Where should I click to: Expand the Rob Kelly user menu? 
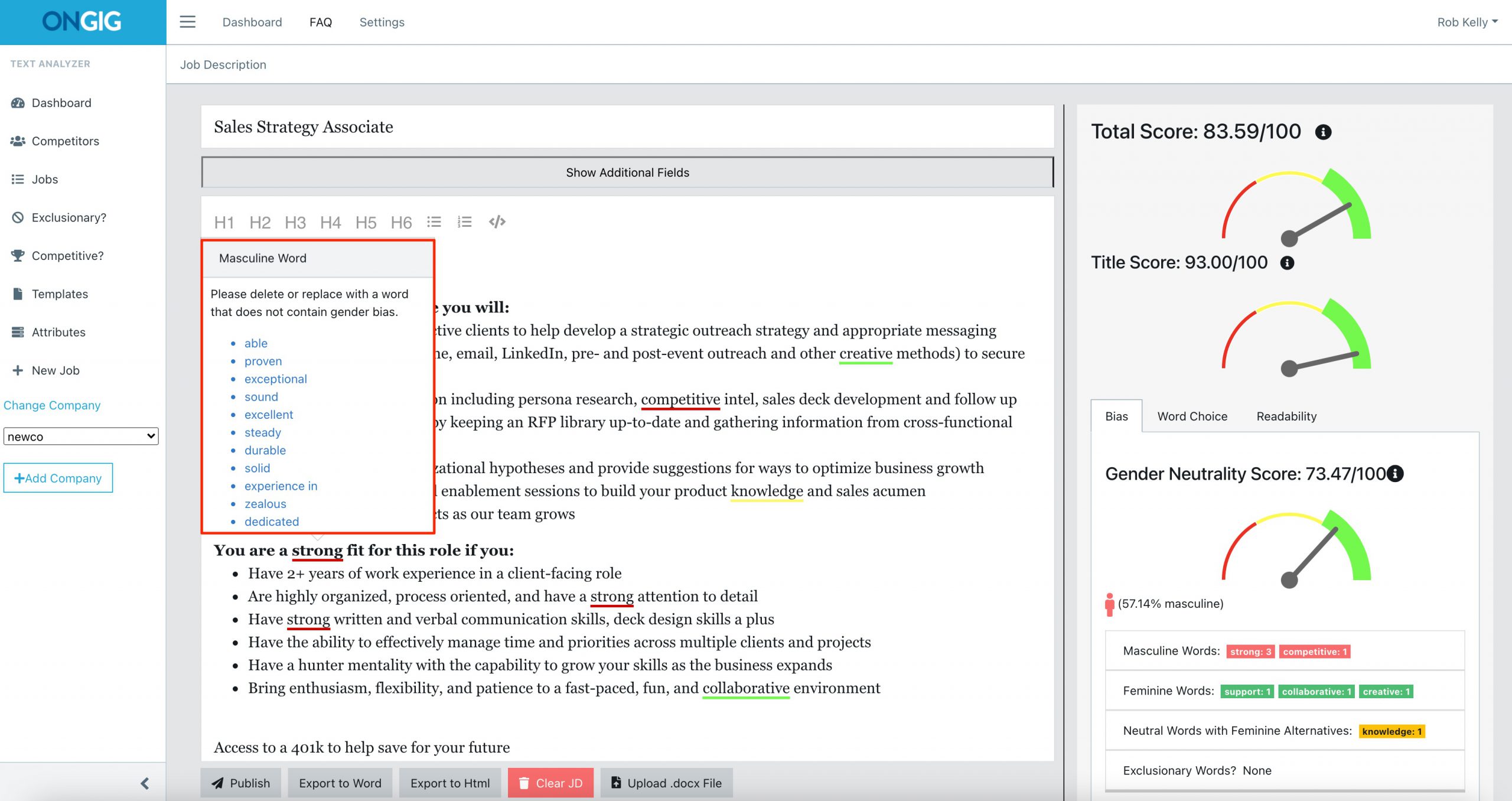coord(1467,22)
